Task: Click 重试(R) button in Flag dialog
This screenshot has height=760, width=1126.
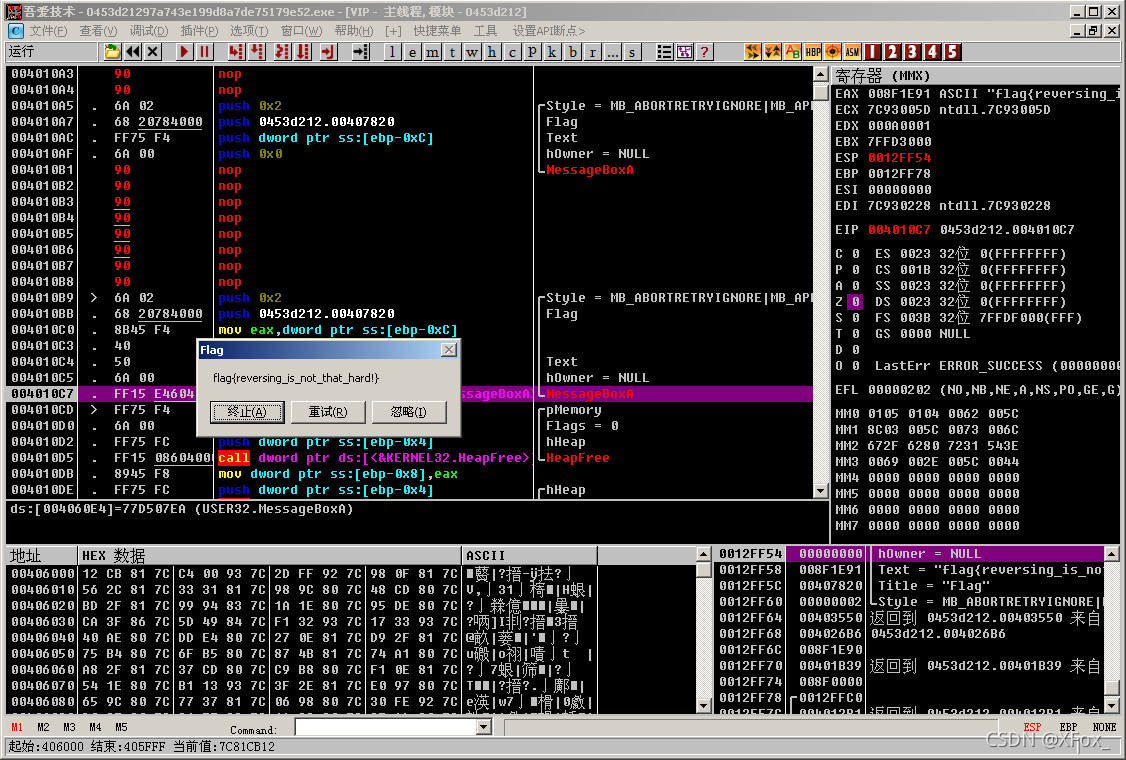Action: pos(328,412)
